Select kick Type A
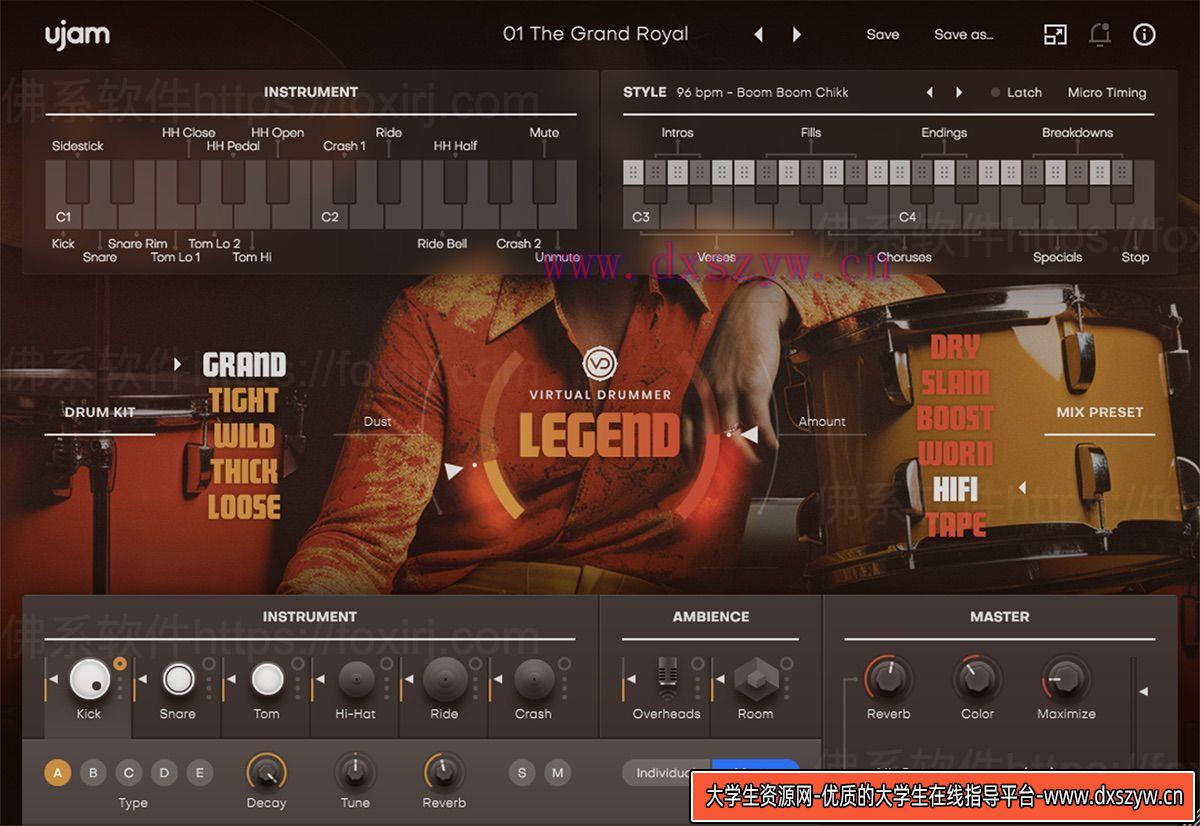1200x826 pixels. tap(58, 772)
